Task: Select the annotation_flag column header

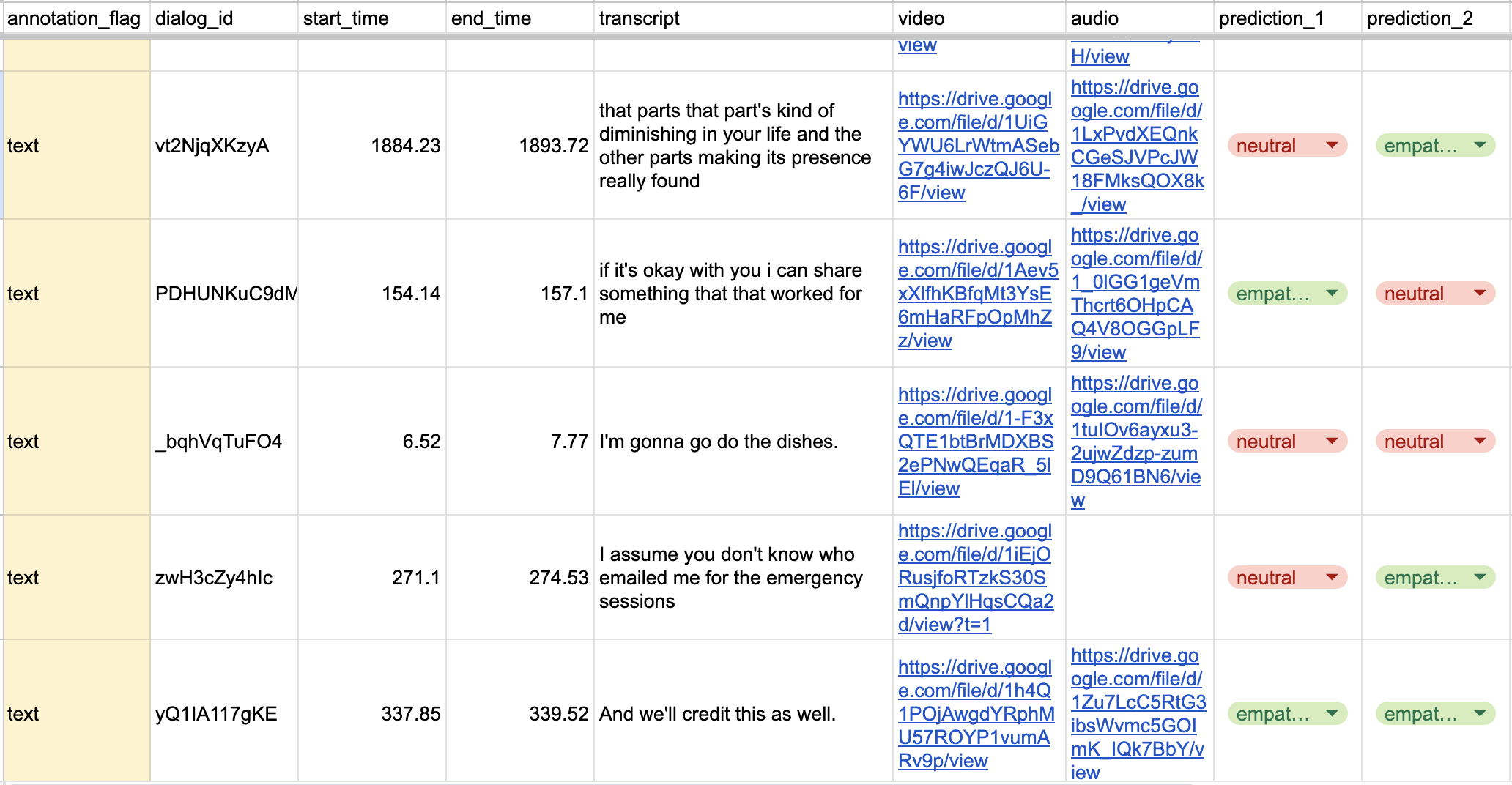Action: click(76, 18)
